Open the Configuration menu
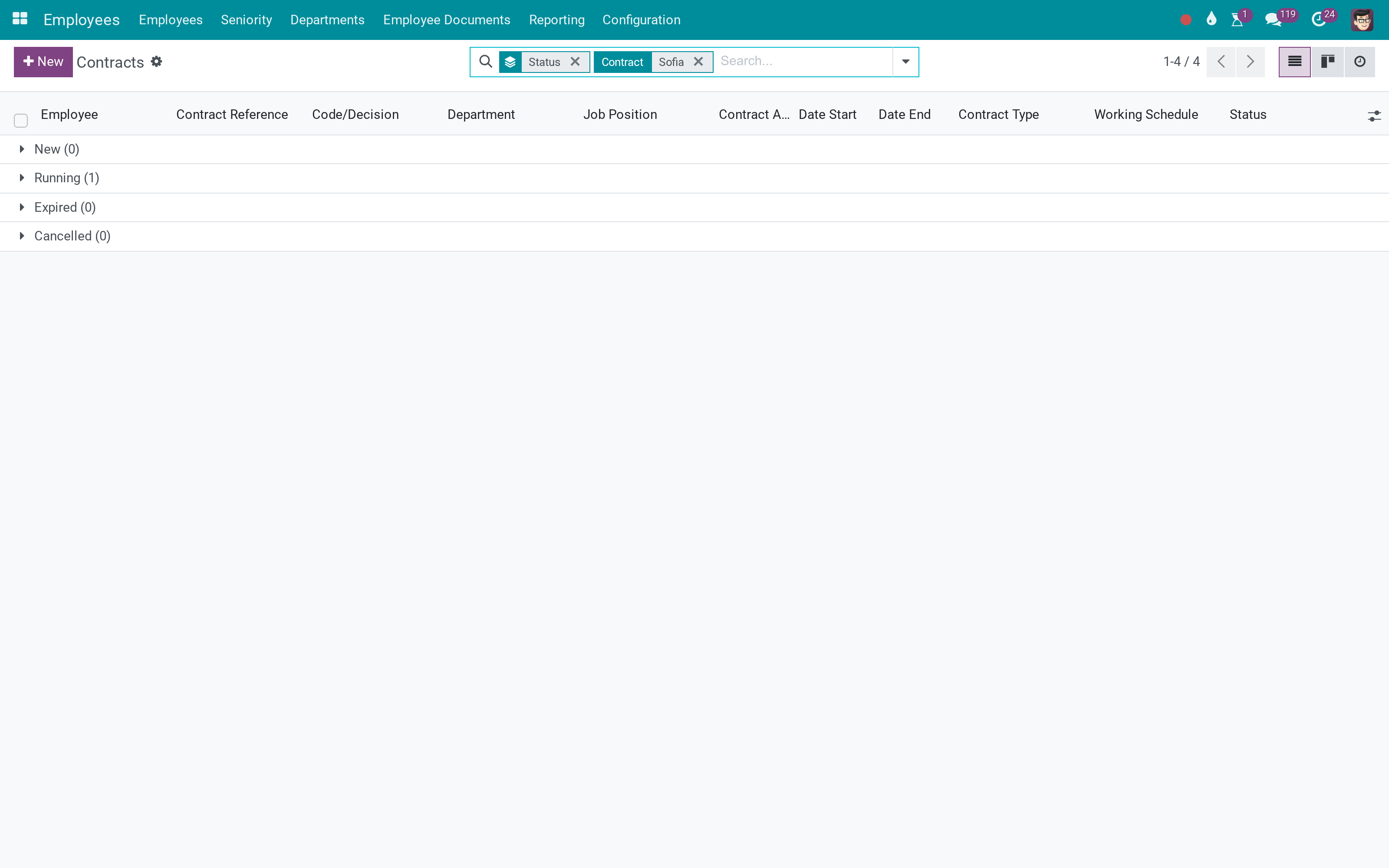This screenshot has width=1389, height=868. coord(641,20)
